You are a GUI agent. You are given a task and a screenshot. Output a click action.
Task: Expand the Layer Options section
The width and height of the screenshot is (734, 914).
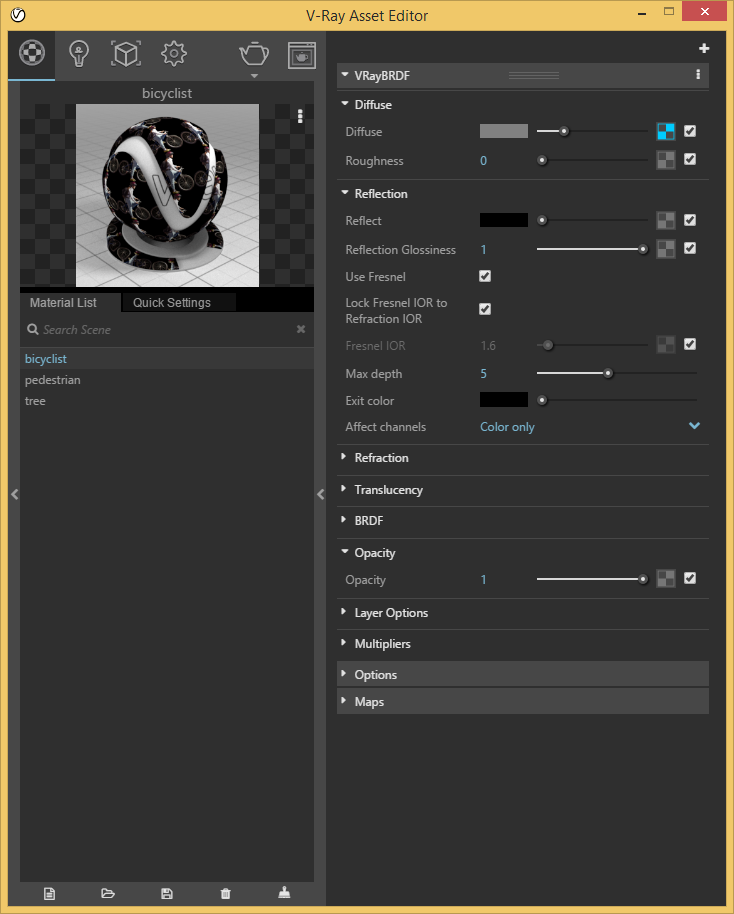point(344,611)
